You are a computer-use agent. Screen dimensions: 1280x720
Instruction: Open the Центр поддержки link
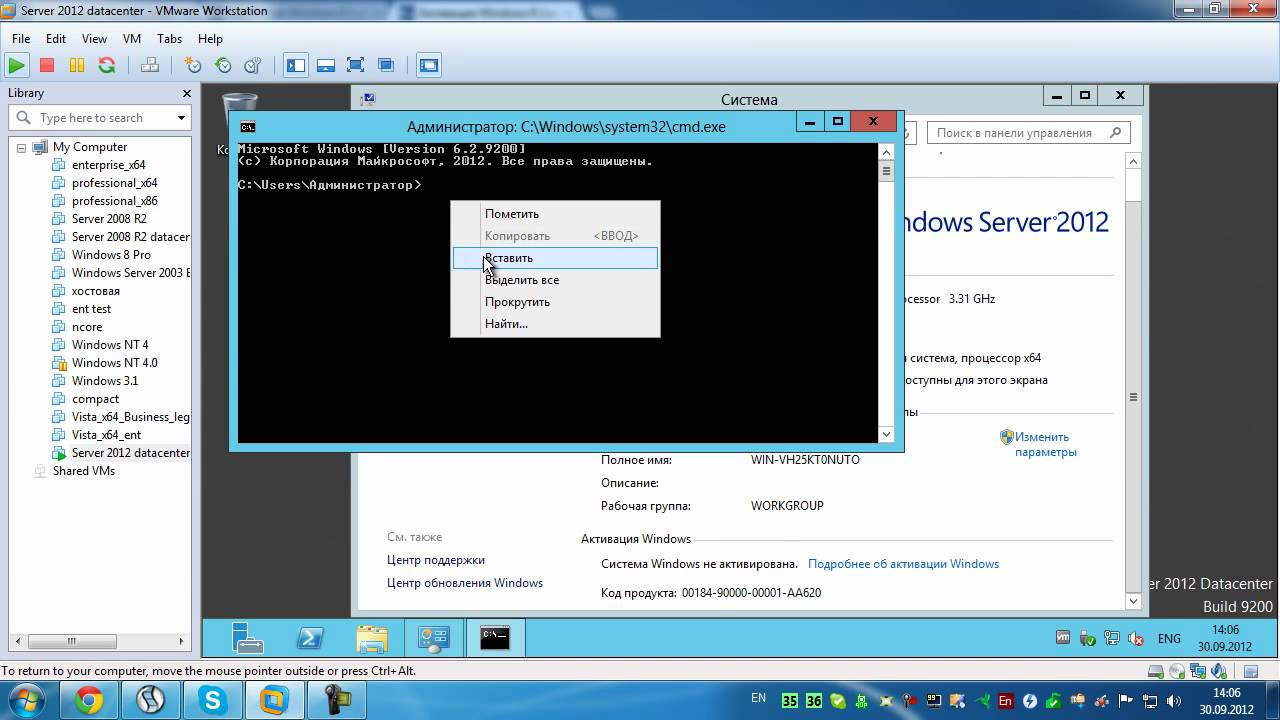coord(436,560)
